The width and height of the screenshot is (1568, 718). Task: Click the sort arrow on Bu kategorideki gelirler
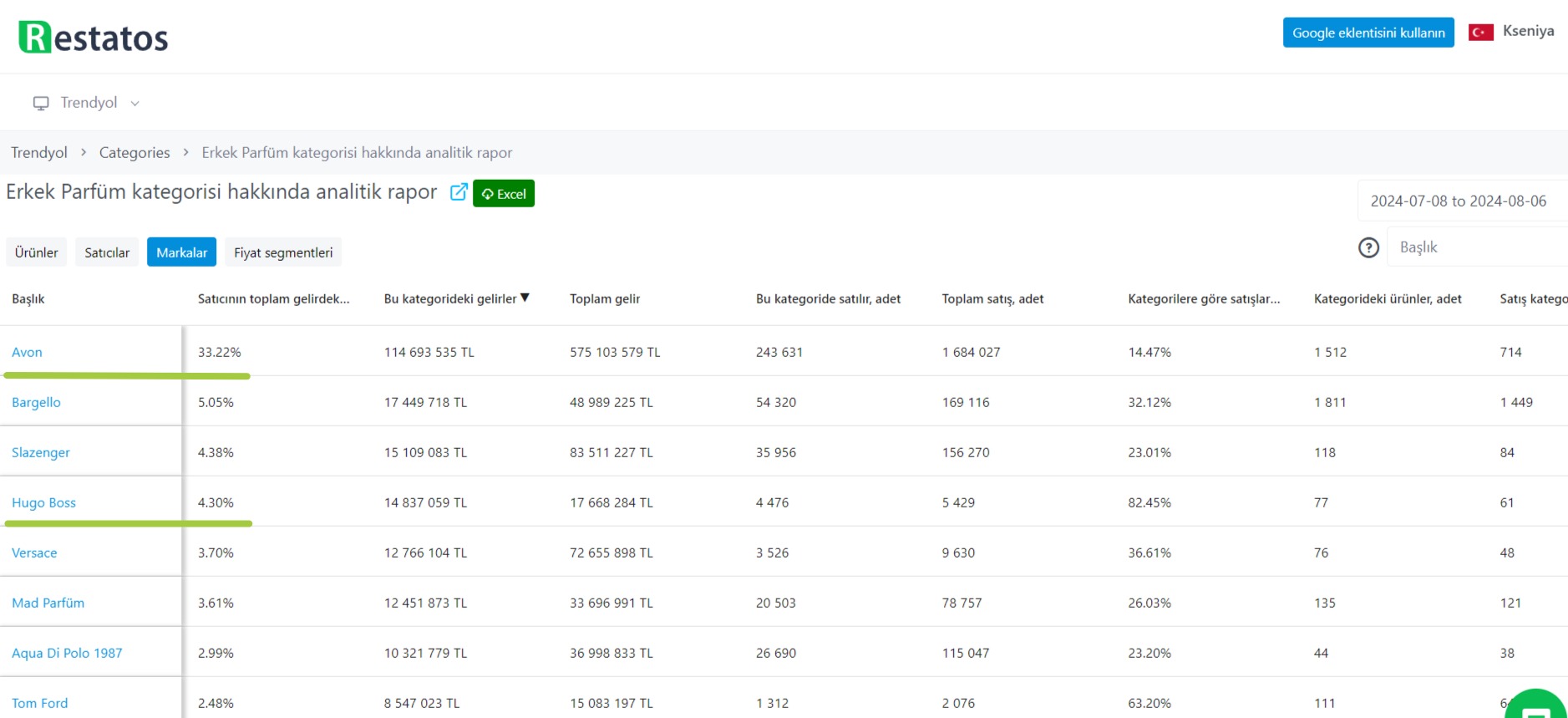coord(525,298)
